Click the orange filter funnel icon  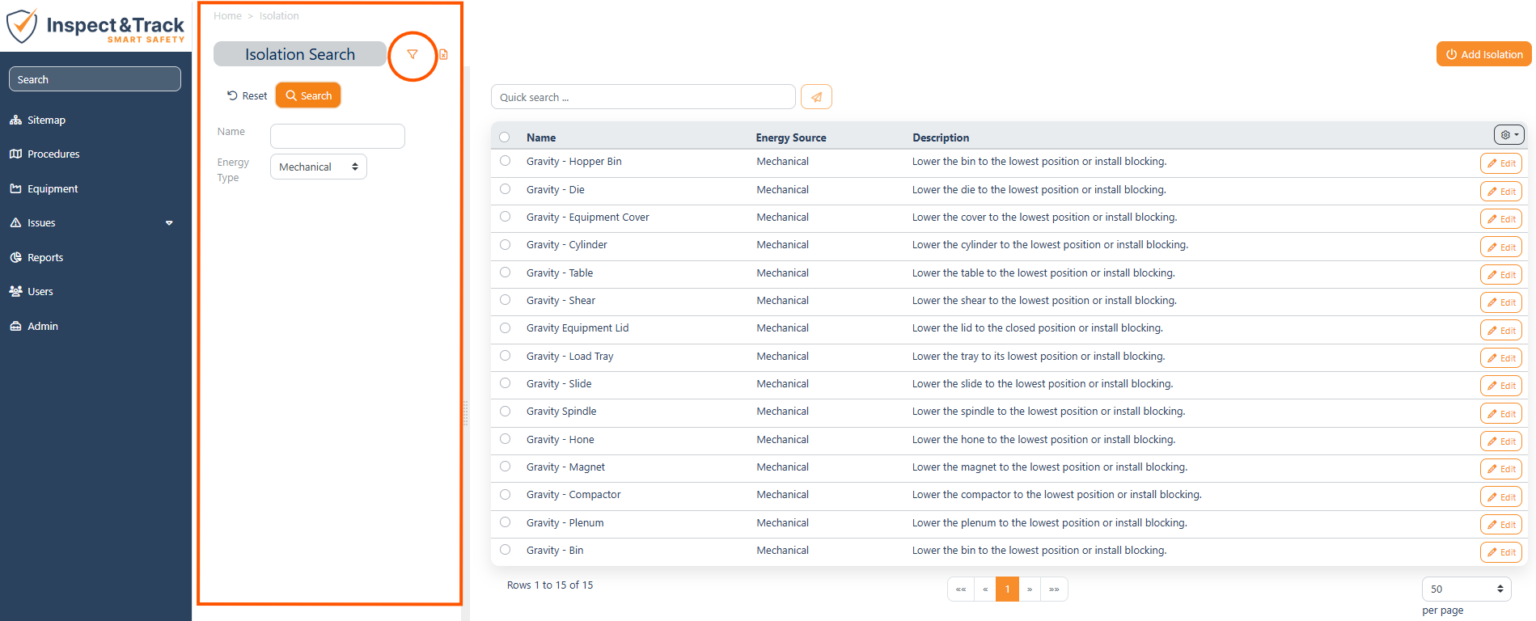point(412,55)
